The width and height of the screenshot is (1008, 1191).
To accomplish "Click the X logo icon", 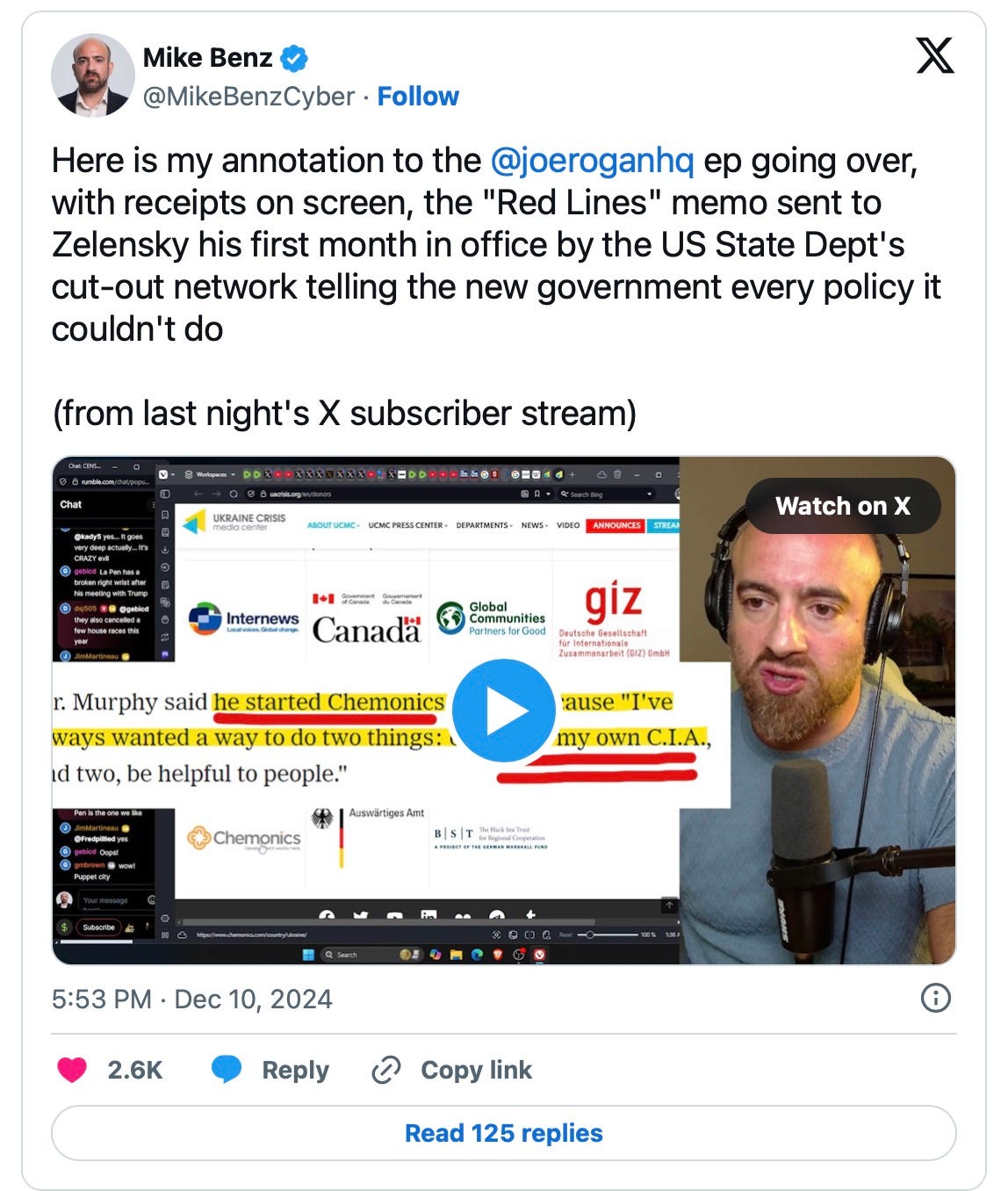I will (x=934, y=57).
